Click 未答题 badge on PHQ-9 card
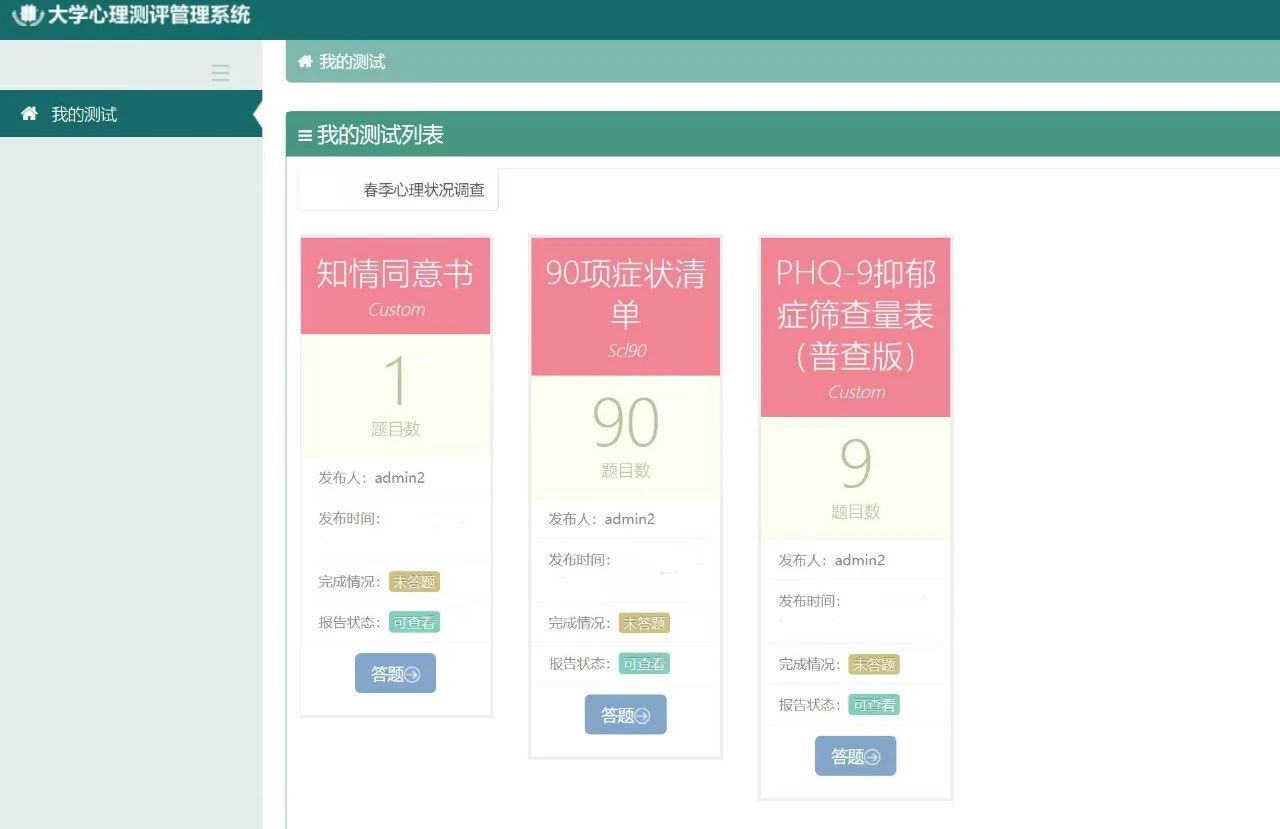Viewport: 1280px width, 829px height. coord(874,664)
